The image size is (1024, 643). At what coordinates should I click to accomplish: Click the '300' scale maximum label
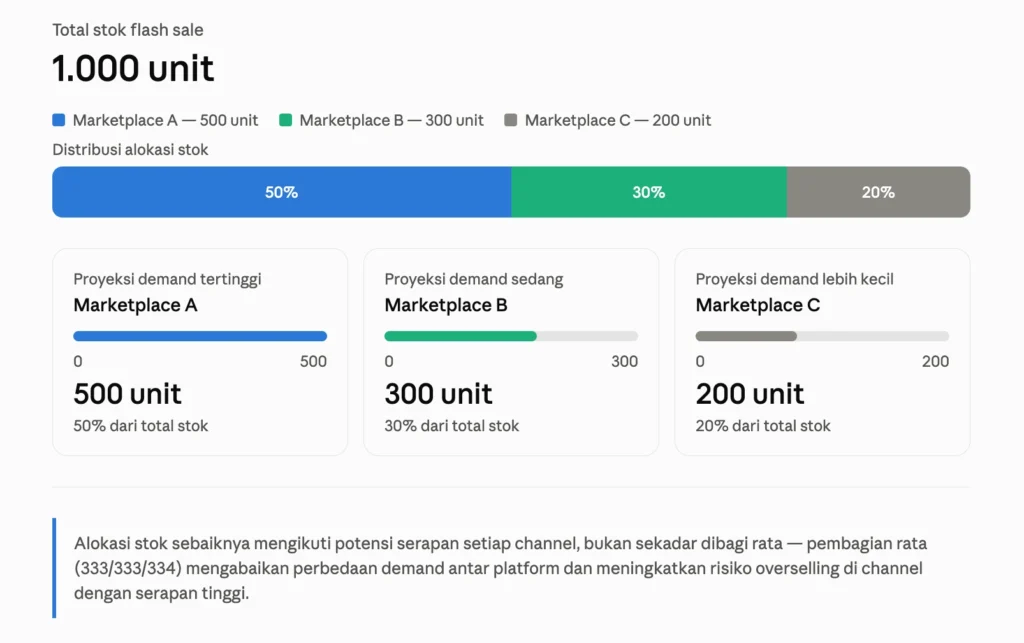pos(624,362)
